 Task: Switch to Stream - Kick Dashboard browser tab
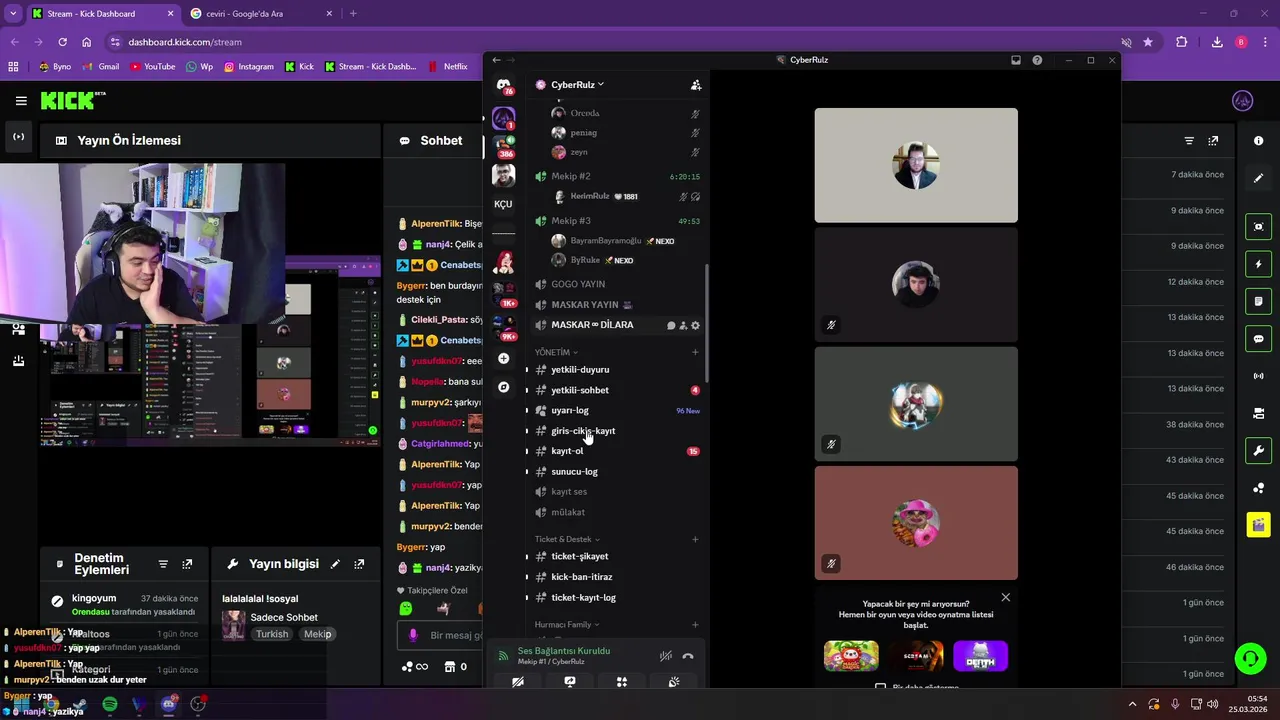click(103, 14)
